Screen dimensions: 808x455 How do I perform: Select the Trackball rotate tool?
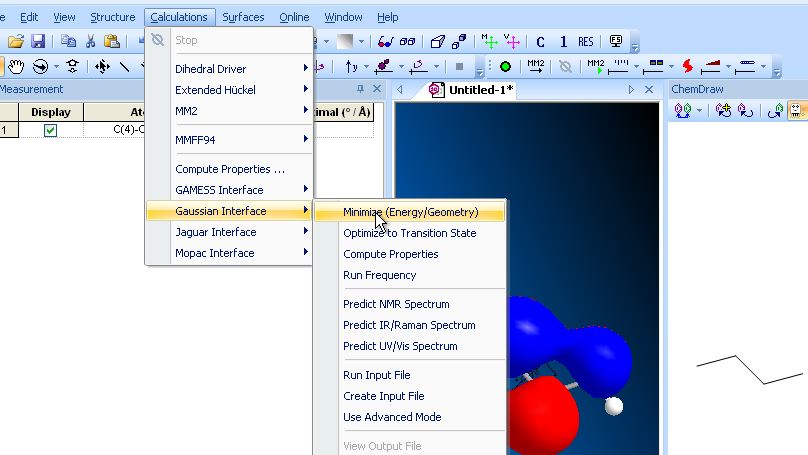point(40,66)
